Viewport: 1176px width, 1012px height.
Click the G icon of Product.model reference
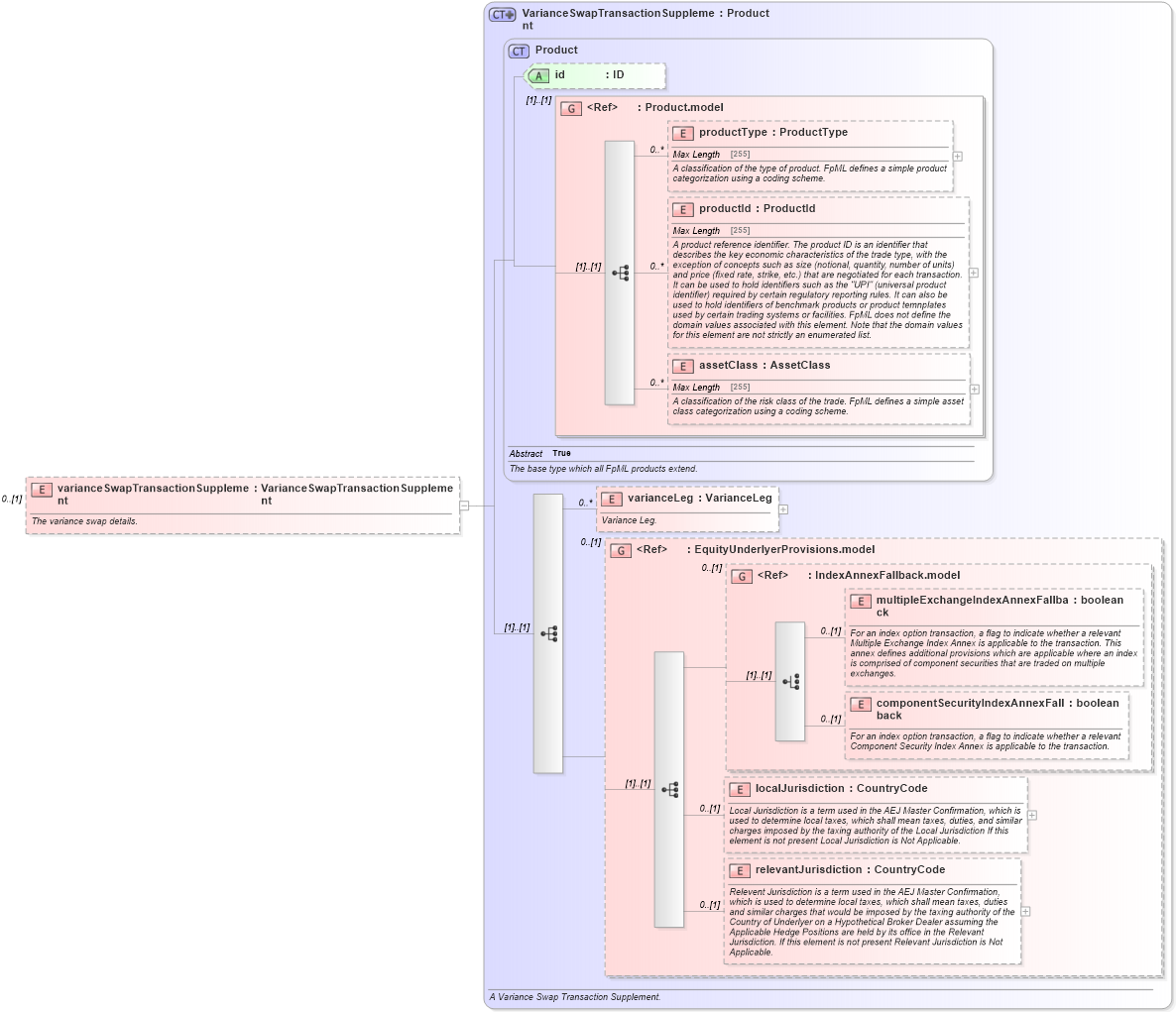pos(571,109)
